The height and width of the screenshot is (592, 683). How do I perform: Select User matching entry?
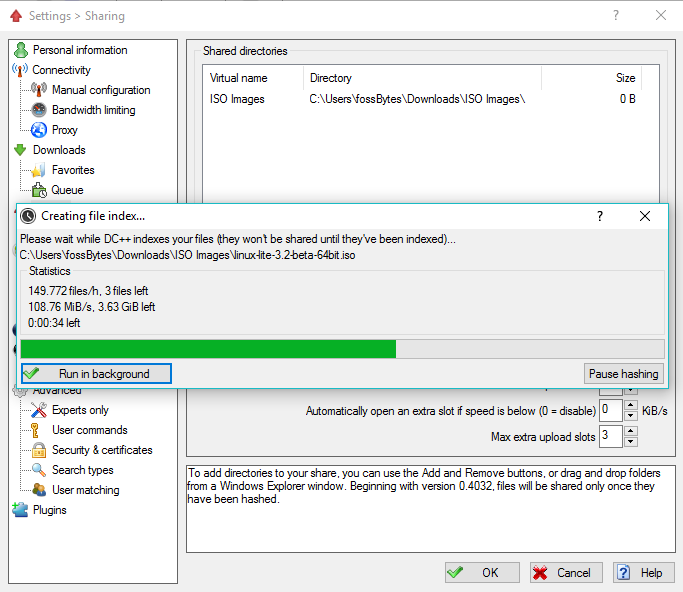[x=86, y=490]
